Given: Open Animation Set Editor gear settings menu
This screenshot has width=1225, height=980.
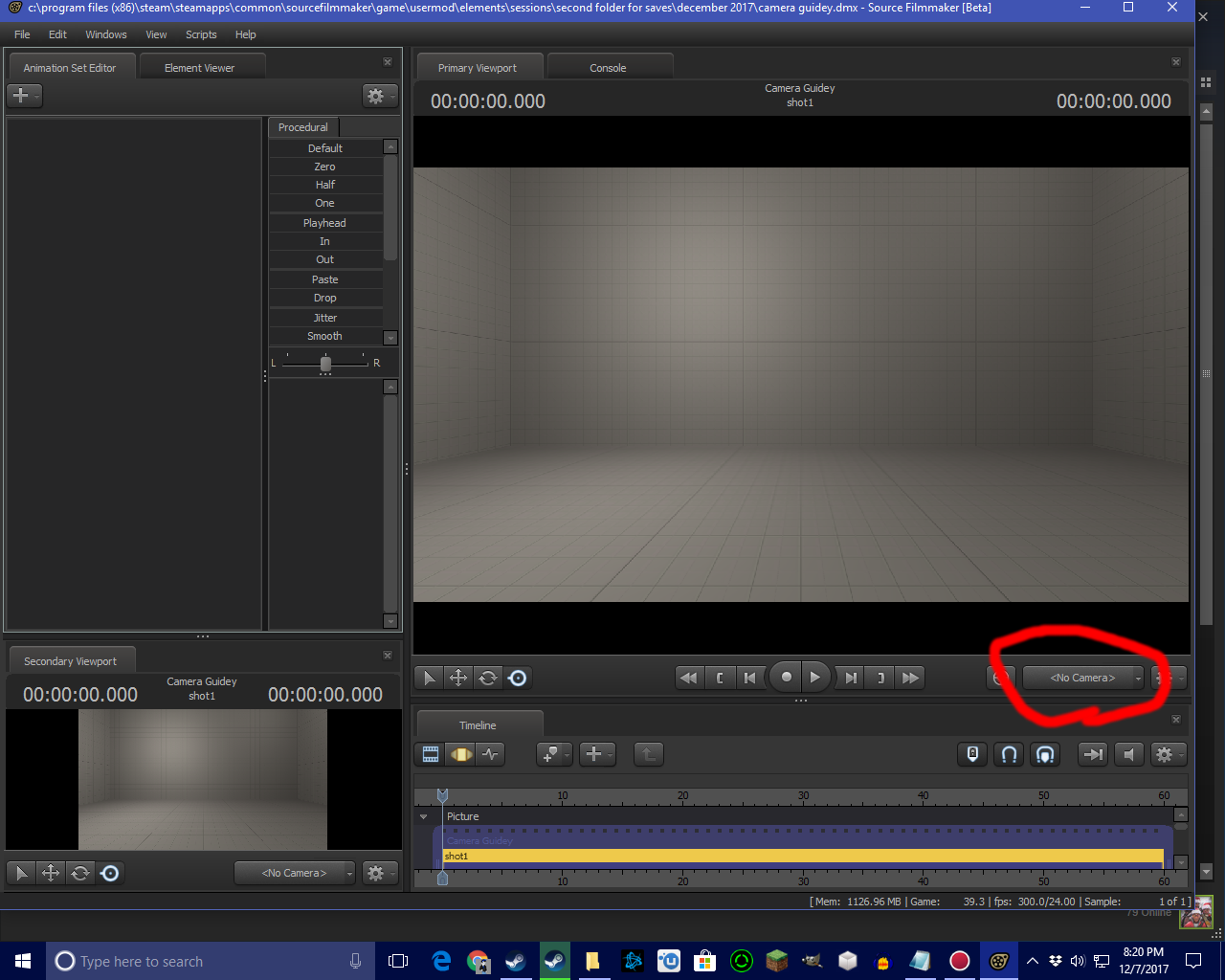Looking at the screenshot, I should tap(379, 96).
